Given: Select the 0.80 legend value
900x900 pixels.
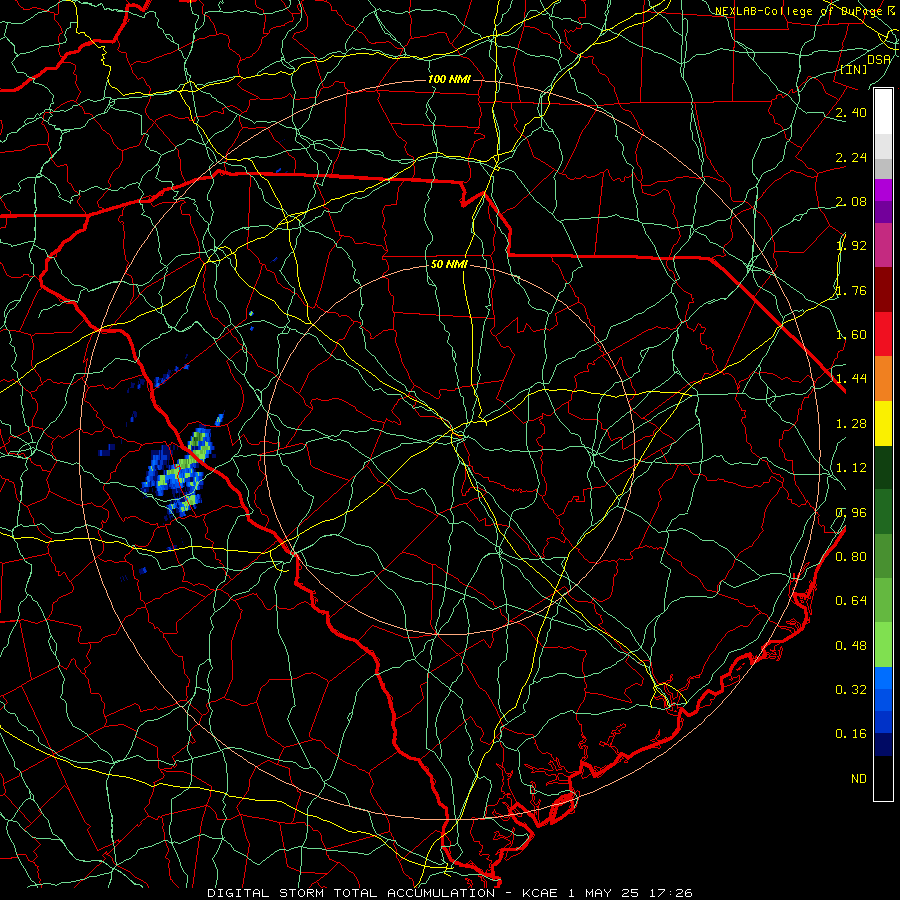Looking at the screenshot, I should pos(851,557).
